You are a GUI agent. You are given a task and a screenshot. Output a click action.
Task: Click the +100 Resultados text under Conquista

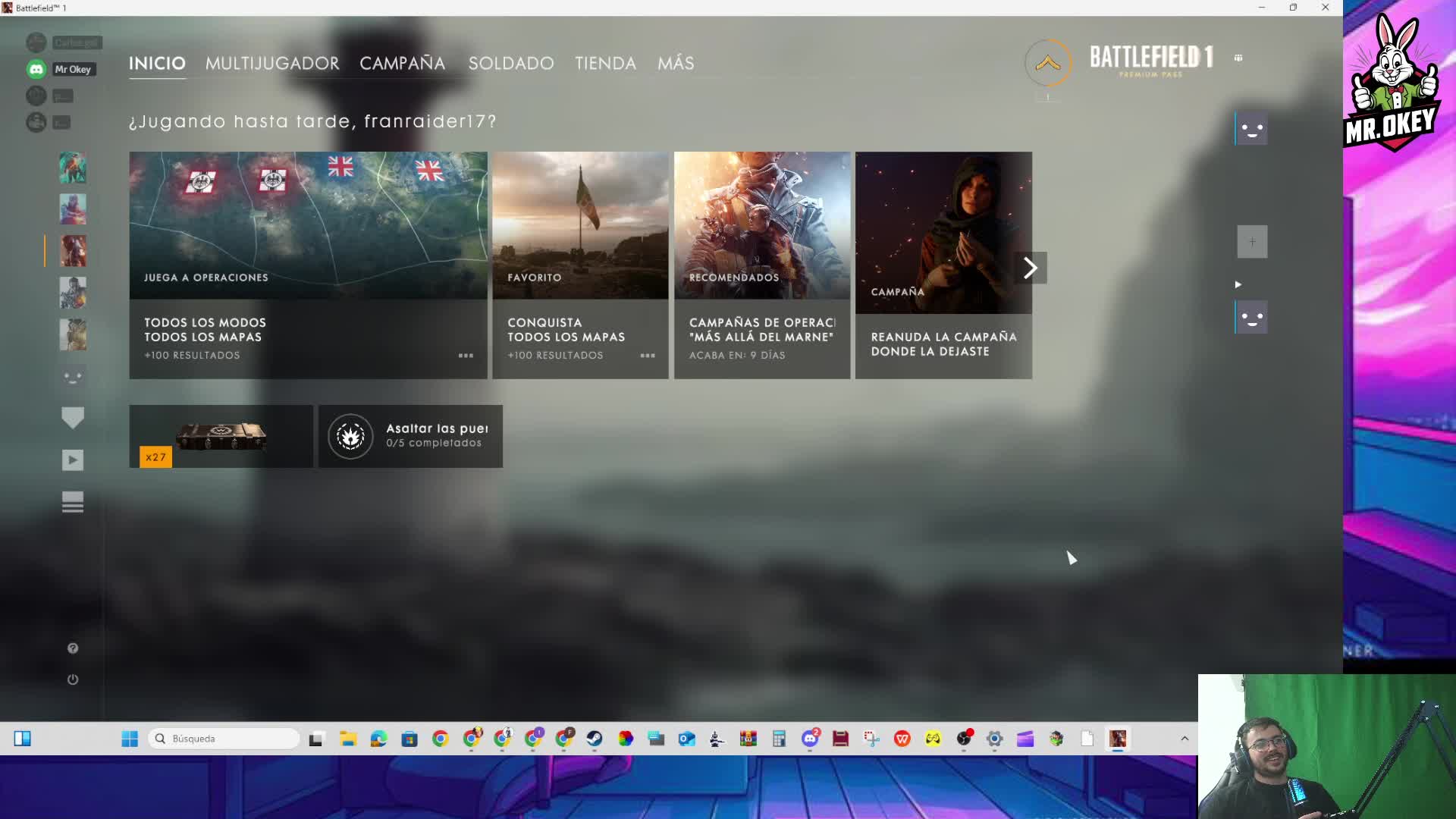[x=555, y=356]
